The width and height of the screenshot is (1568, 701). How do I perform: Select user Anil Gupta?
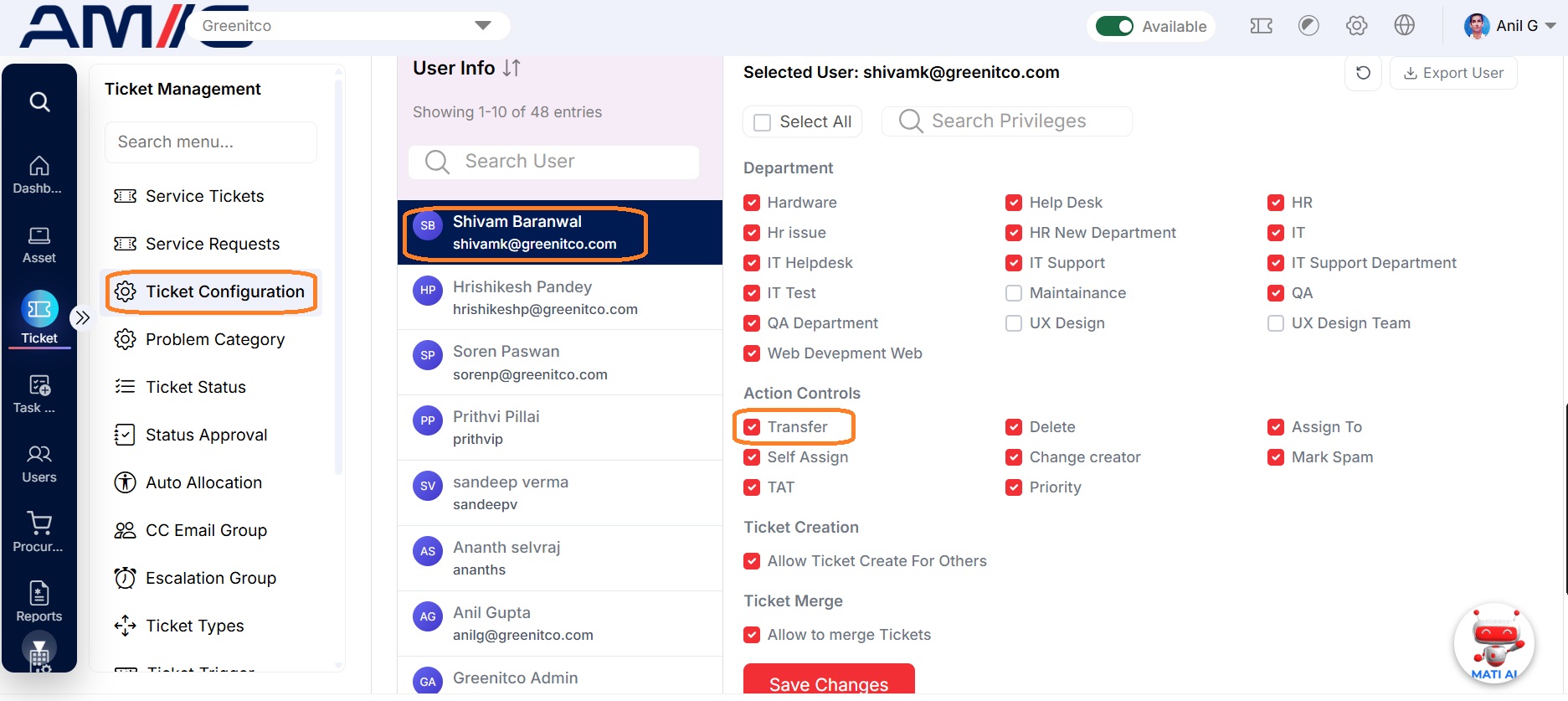(559, 624)
